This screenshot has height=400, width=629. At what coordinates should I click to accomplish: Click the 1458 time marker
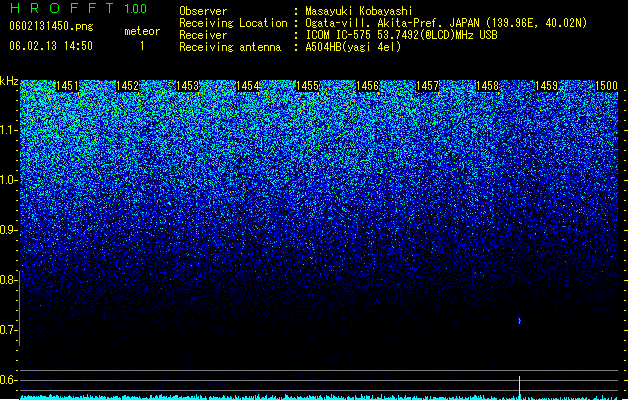tap(487, 86)
